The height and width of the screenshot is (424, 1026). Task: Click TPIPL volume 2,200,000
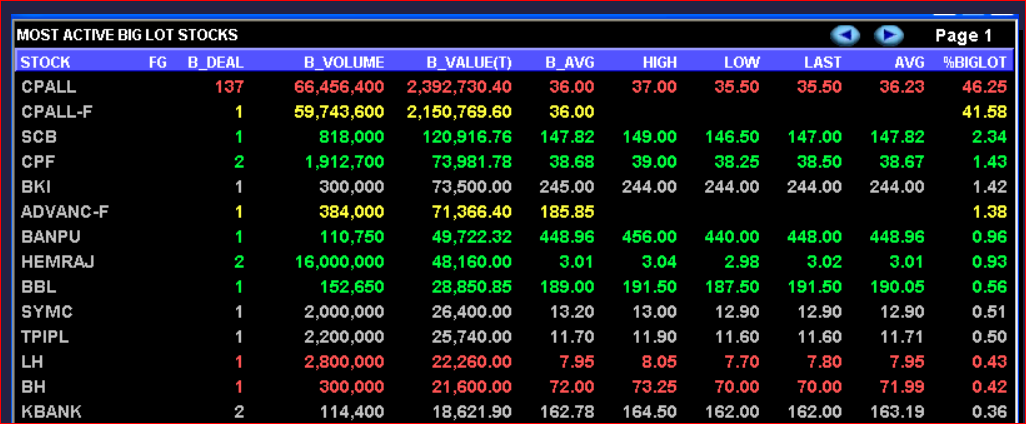click(x=344, y=338)
